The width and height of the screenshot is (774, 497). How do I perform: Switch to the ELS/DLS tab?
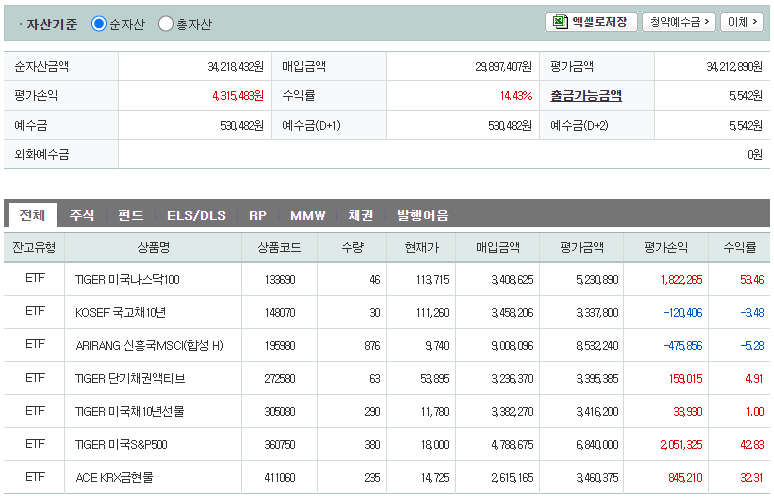196,215
